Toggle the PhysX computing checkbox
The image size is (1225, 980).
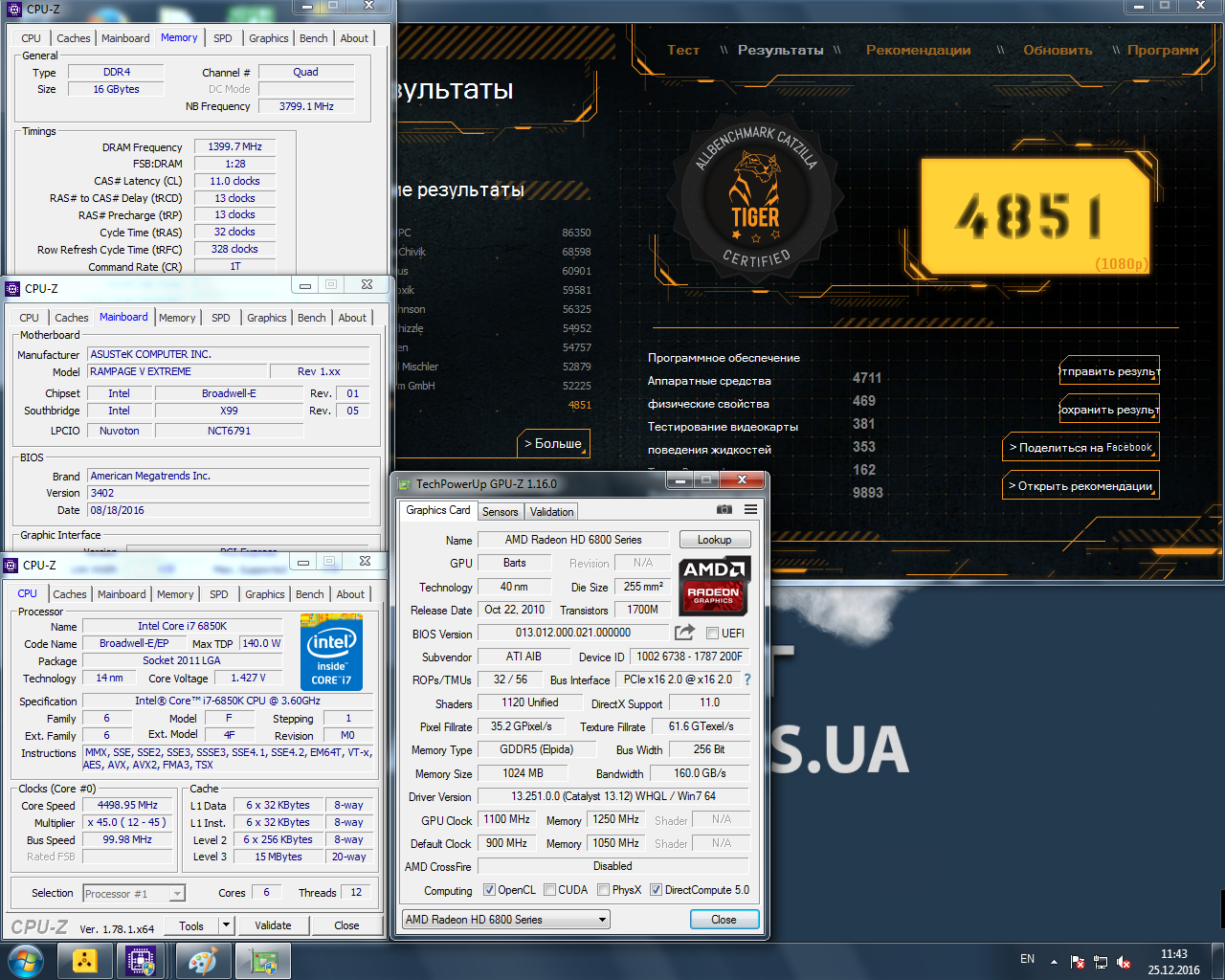pyautogui.click(x=604, y=890)
